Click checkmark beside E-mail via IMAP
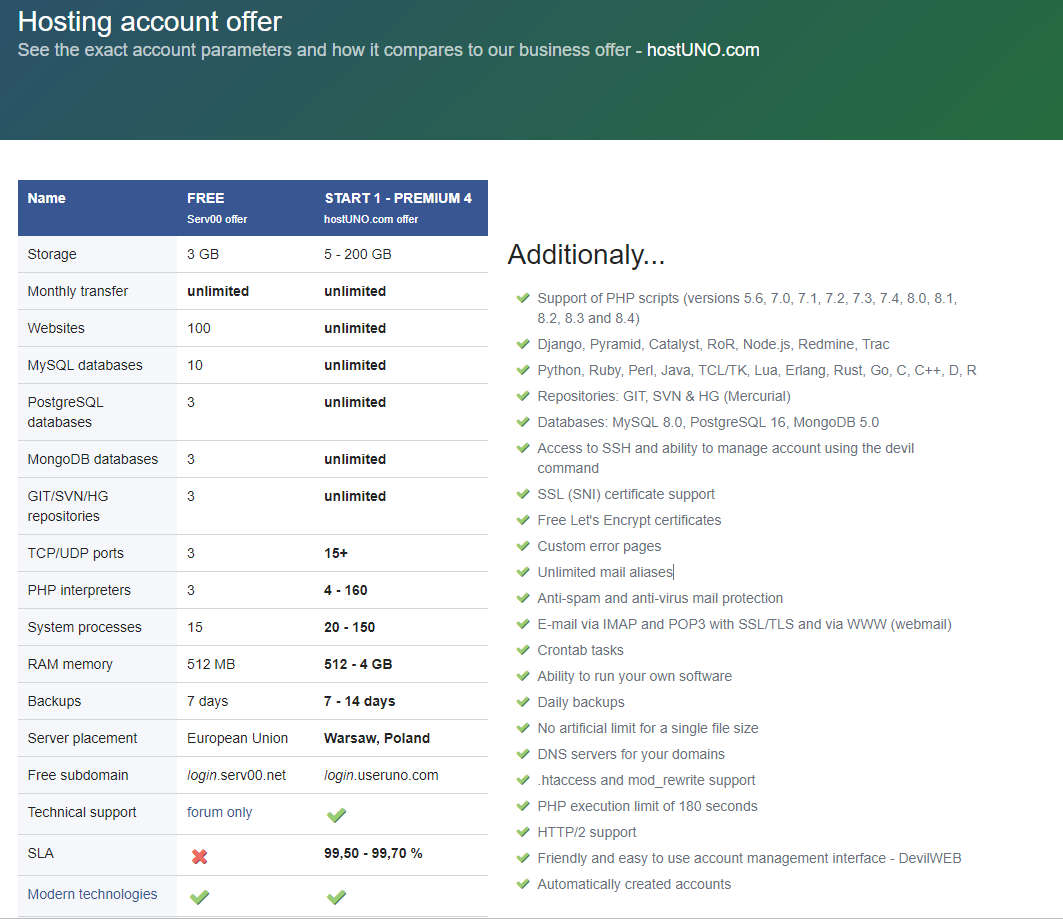The image size is (1063, 919). click(x=523, y=624)
